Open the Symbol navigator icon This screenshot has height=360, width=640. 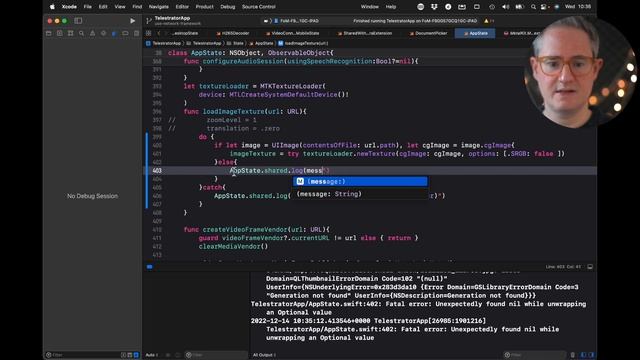pos(71,33)
